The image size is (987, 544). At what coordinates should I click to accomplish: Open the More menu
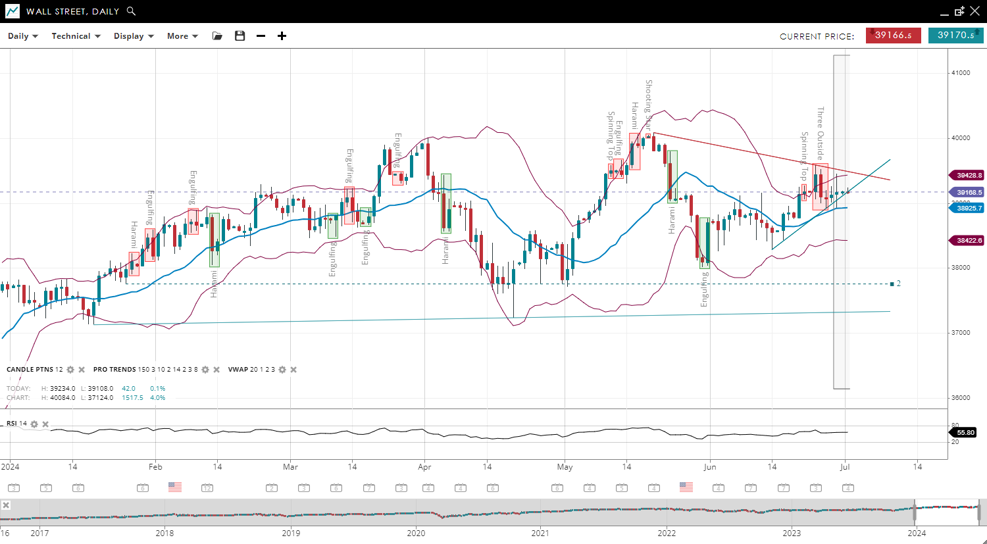pyautogui.click(x=182, y=36)
